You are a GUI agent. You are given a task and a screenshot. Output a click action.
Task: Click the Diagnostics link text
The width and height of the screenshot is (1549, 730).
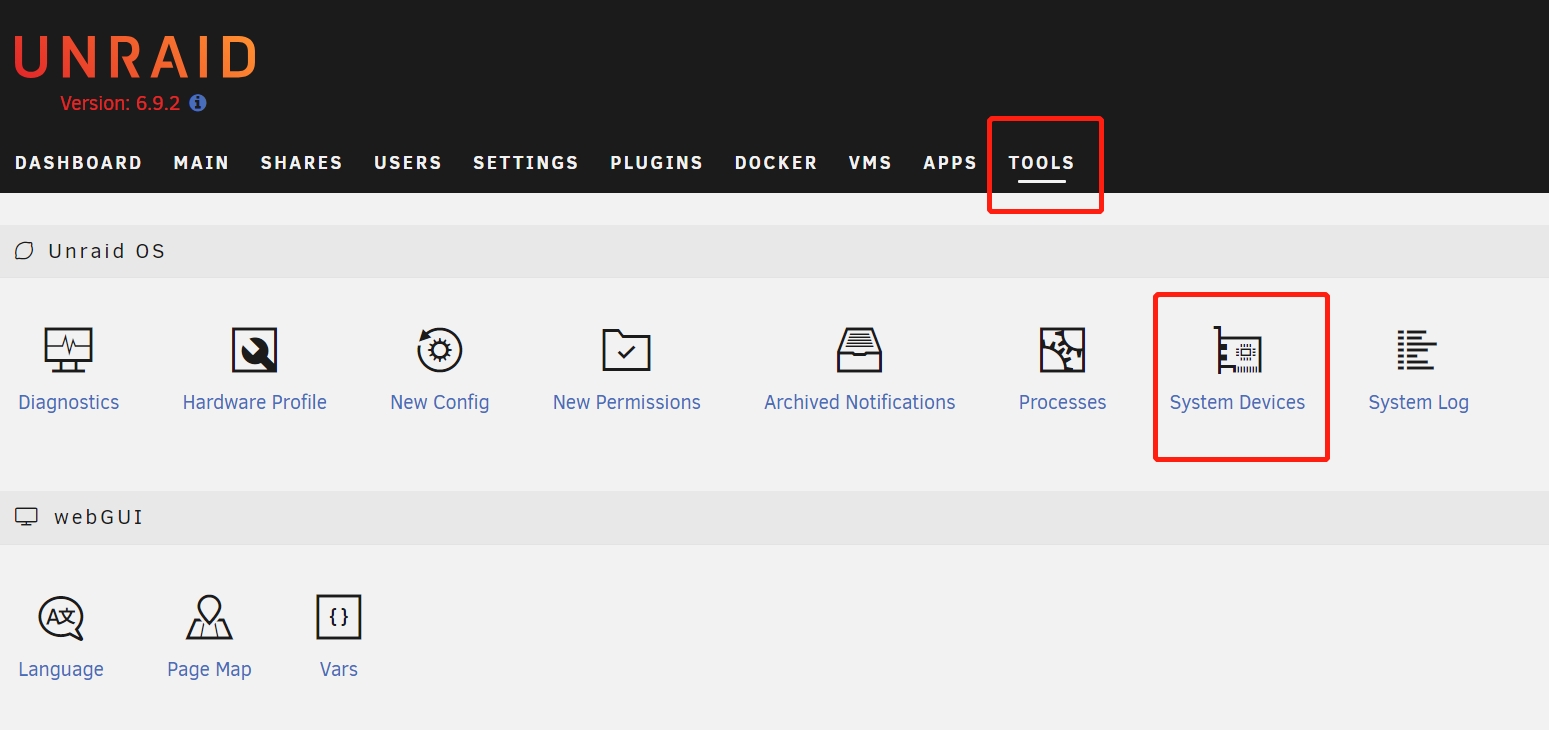coord(68,402)
